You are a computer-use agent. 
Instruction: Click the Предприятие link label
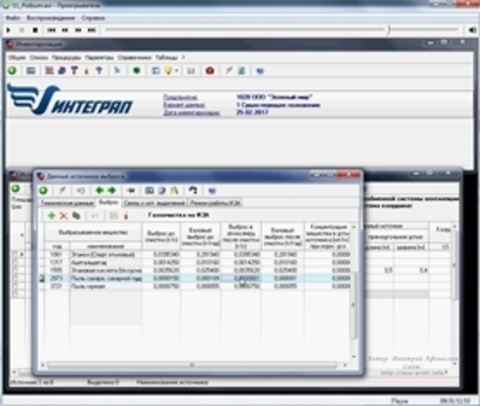[180, 97]
